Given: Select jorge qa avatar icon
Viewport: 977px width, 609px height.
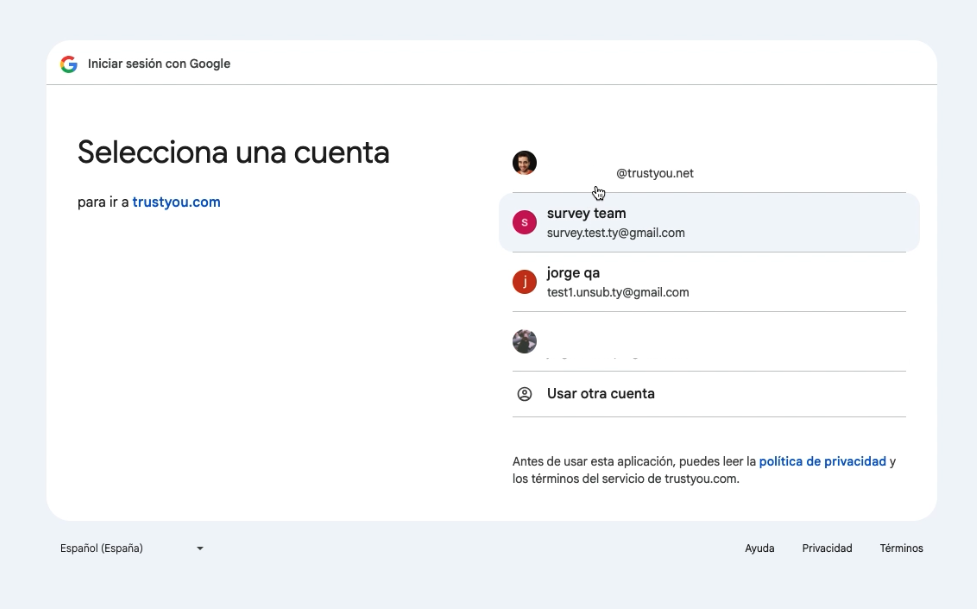Looking at the screenshot, I should pos(525,282).
